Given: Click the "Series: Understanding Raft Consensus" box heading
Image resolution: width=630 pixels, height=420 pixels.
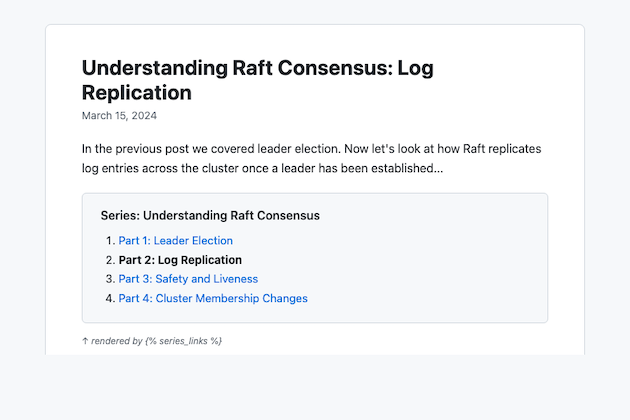Looking at the screenshot, I should [210, 215].
